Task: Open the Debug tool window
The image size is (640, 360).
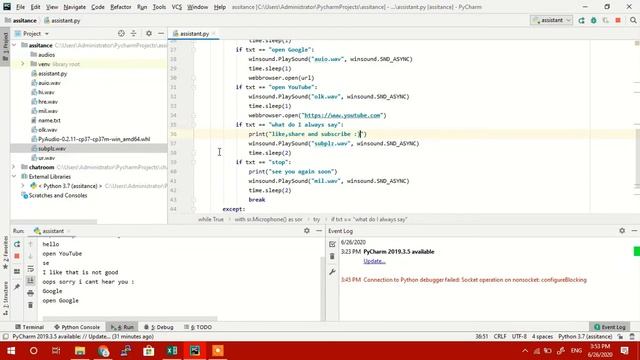Action: click(159, 327)
